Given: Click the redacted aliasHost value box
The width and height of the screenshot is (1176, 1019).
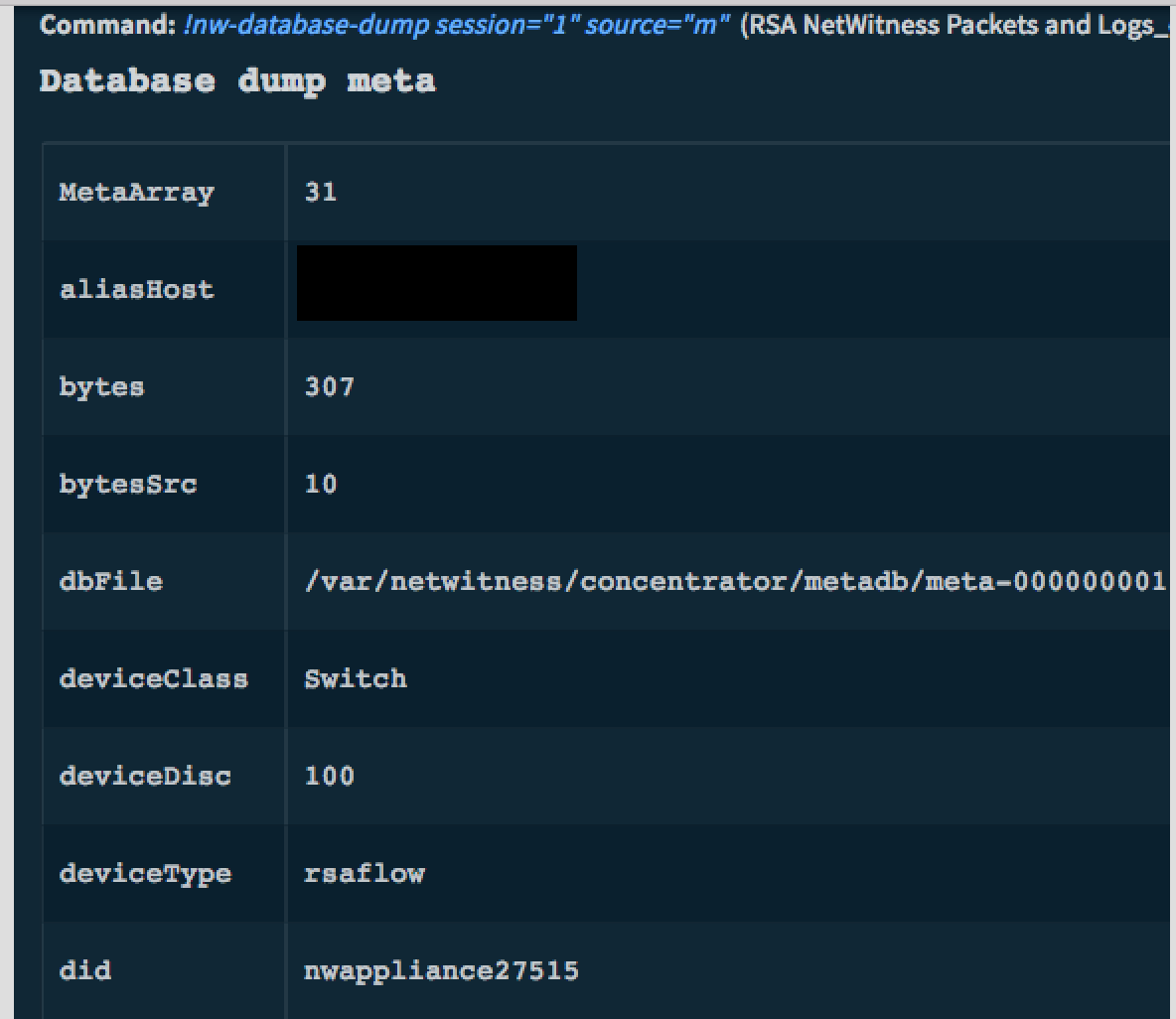Looking at the screenshot, I should 437,283.
